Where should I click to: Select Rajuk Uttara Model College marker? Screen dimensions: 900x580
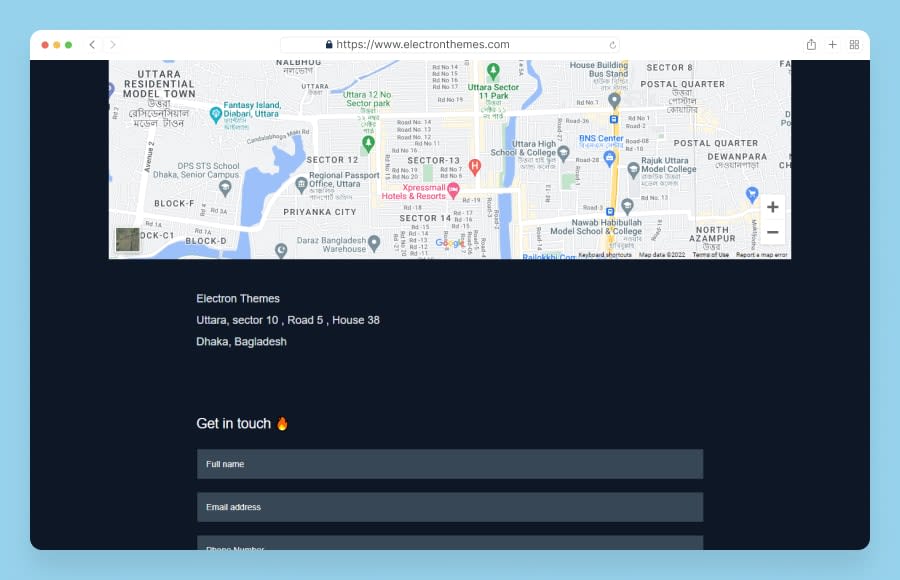633,169
